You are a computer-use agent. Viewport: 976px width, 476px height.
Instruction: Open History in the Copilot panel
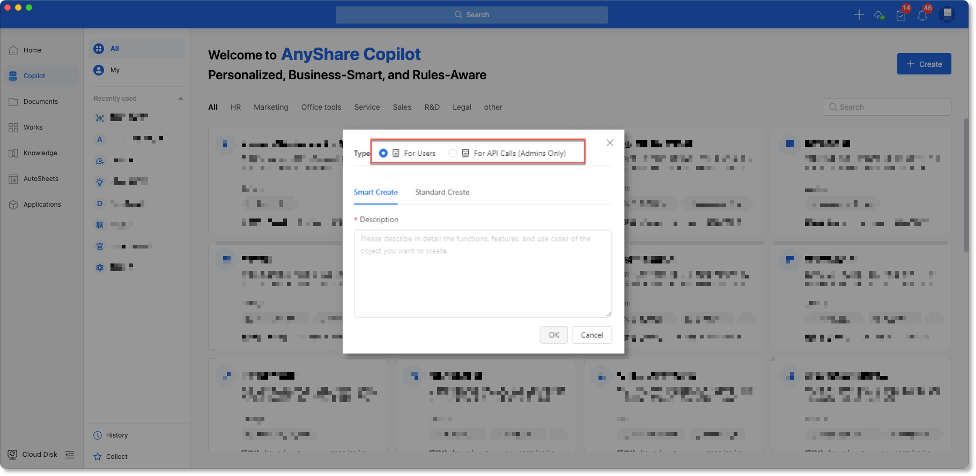point(116,435)
